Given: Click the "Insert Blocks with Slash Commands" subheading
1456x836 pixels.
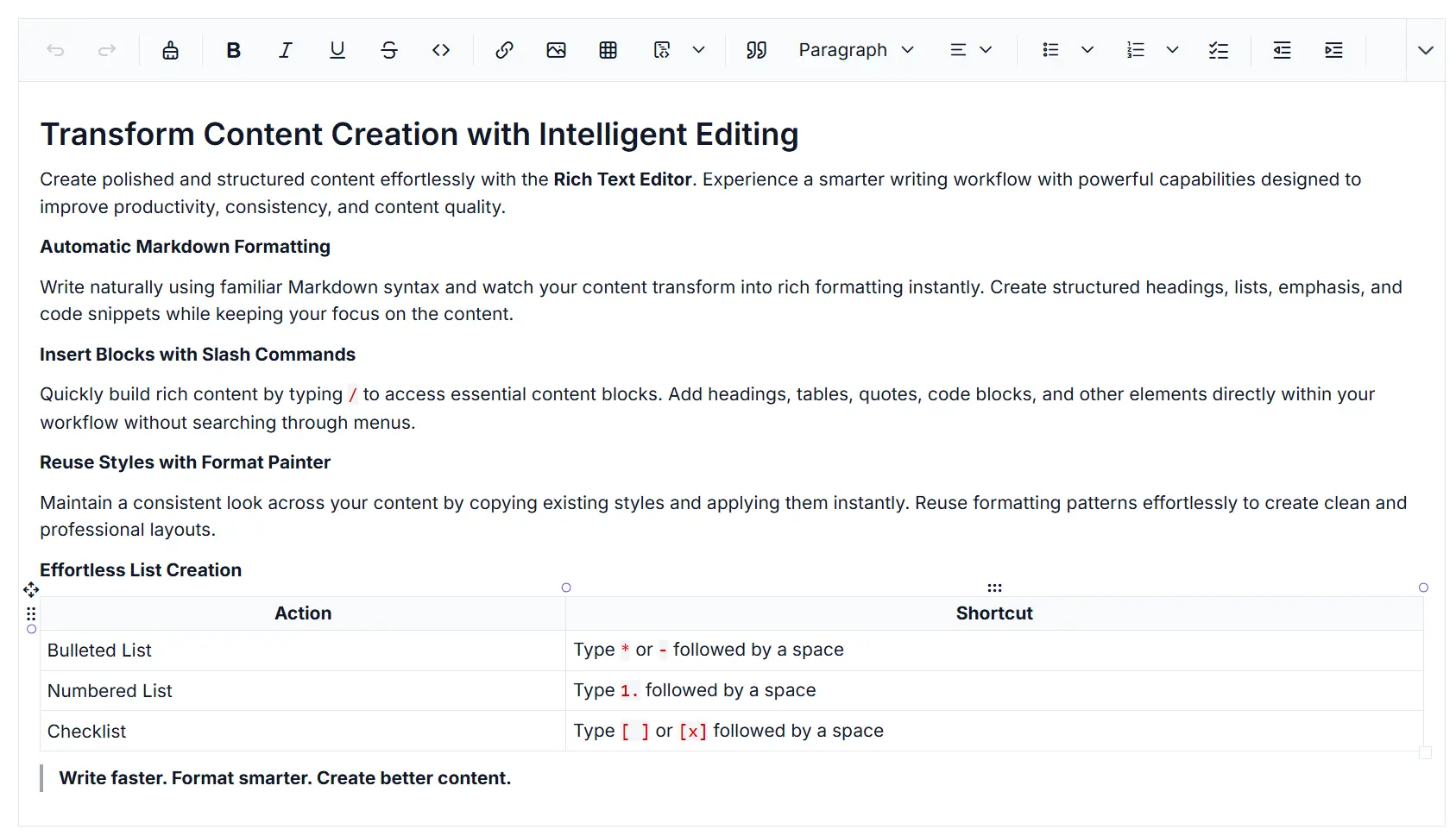Looking at the screenshot, I should pyautogui.click(x=198, y=355).
